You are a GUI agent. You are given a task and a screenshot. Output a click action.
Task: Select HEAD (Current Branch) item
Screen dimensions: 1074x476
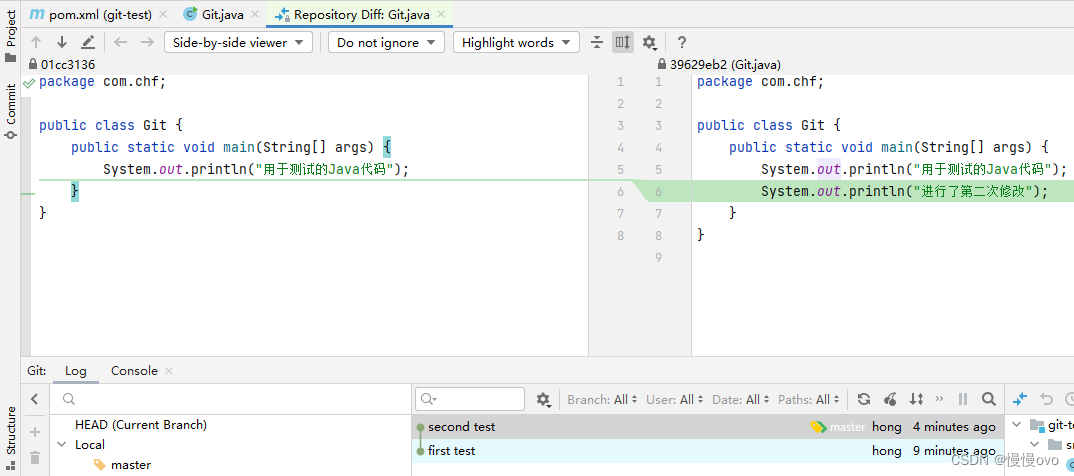(x=140, y=425)
